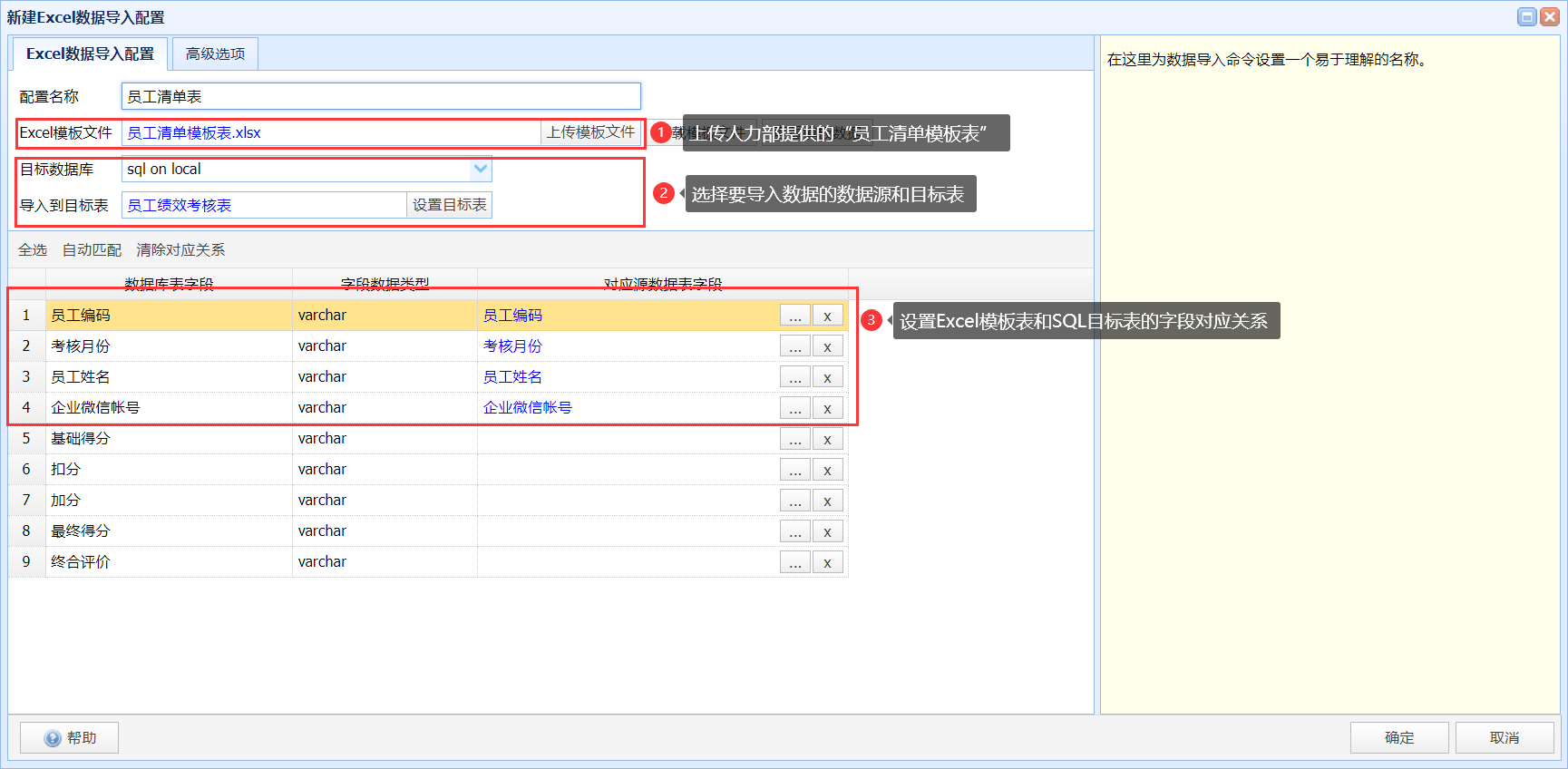
Task: Clear mapping with x for 企业微信帐号 row
Action: (x=827, y=408)
